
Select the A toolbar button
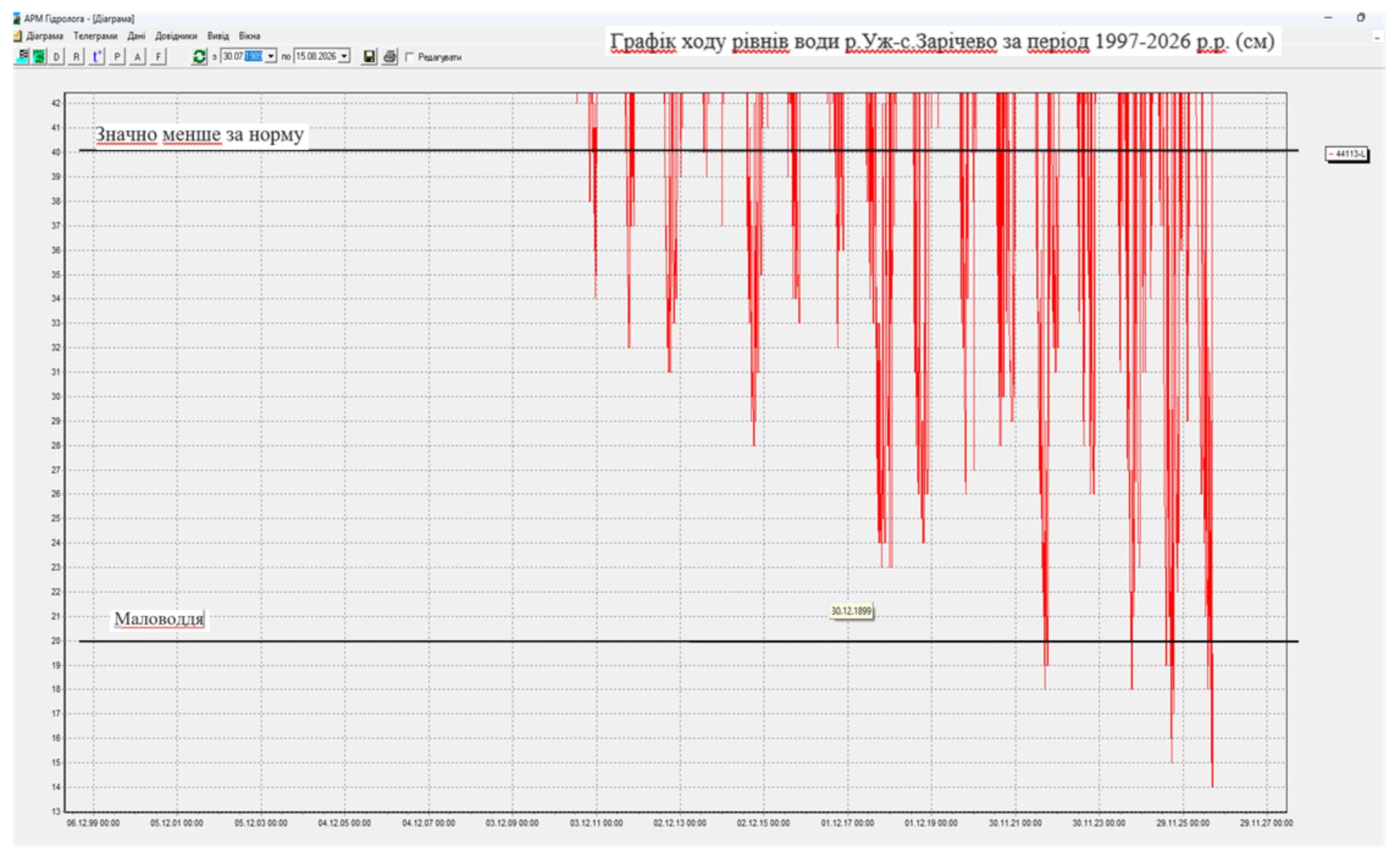pyautogui.click(x=137, y=56)
